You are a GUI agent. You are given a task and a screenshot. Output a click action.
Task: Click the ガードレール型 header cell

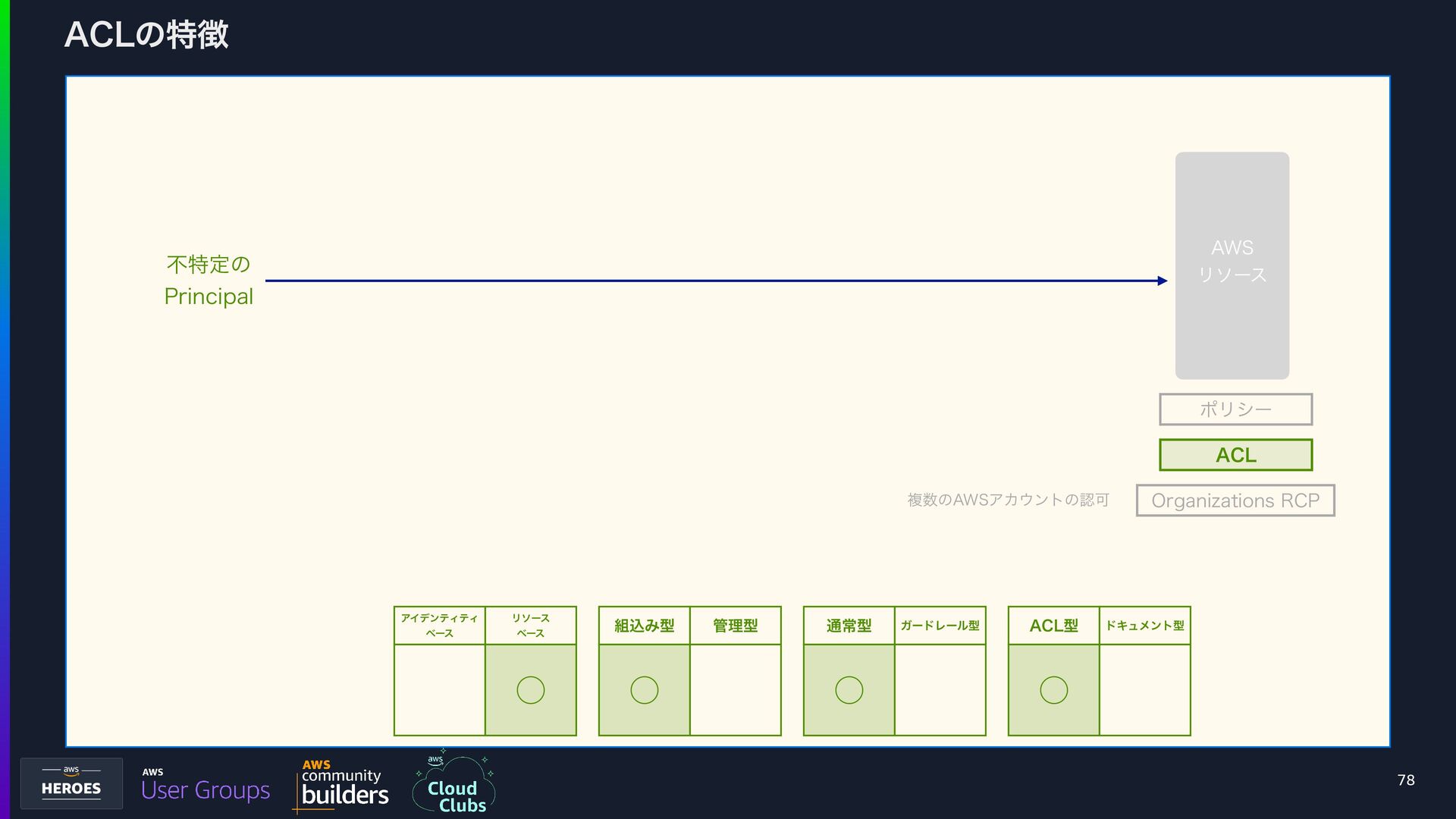pos(940,626)
